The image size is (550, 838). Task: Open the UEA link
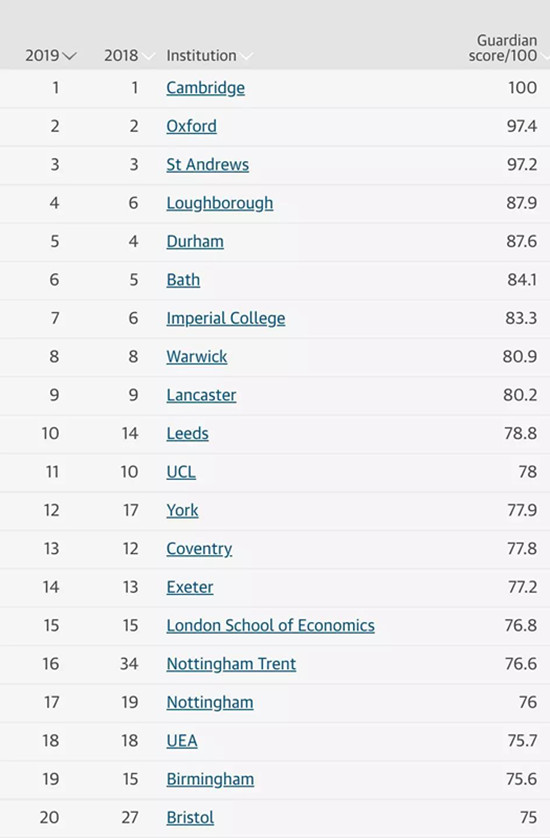[x=182, y=741]
